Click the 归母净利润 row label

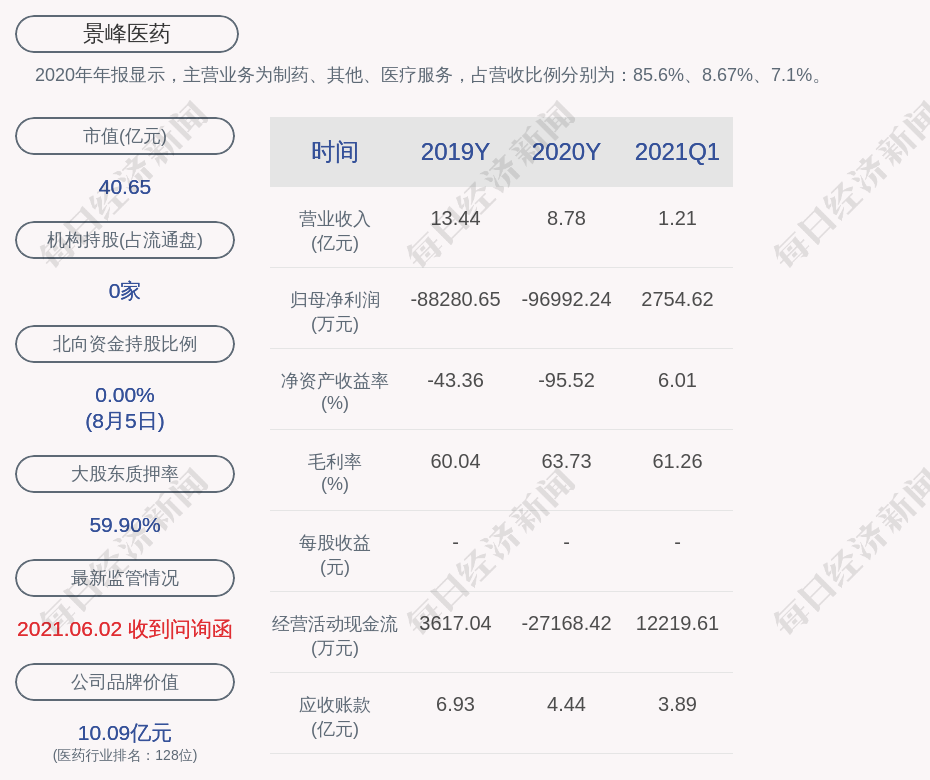point(334,298)
